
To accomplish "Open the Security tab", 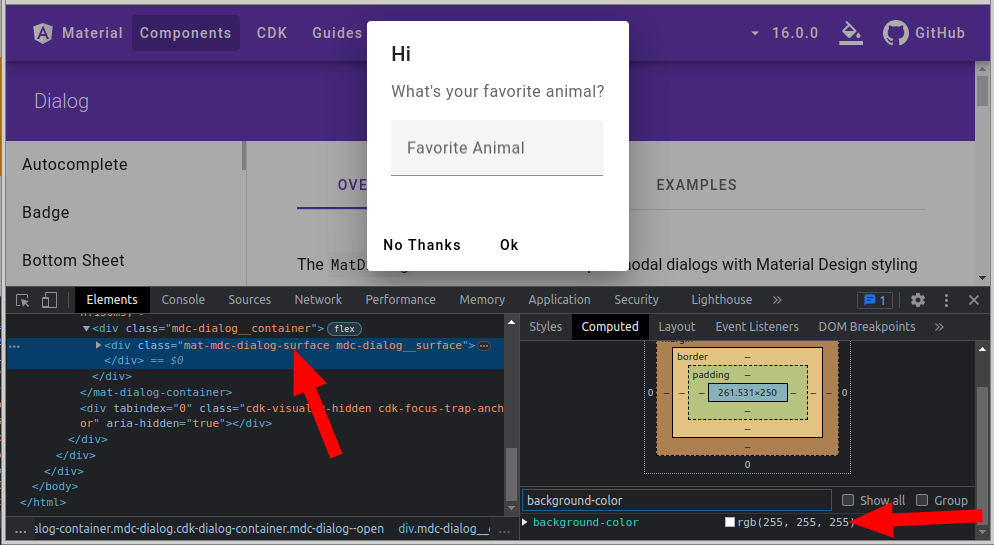I will [x=636, y=300].
